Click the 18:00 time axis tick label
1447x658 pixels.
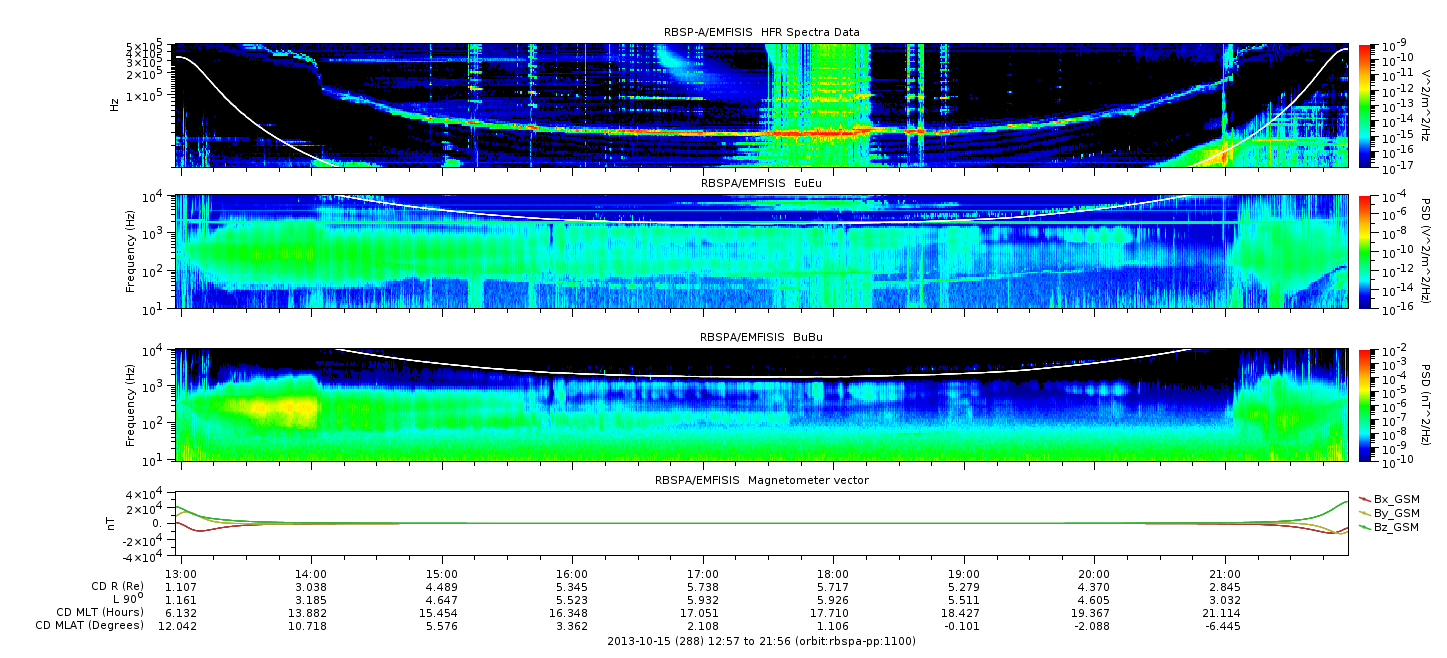pos(833,573)
